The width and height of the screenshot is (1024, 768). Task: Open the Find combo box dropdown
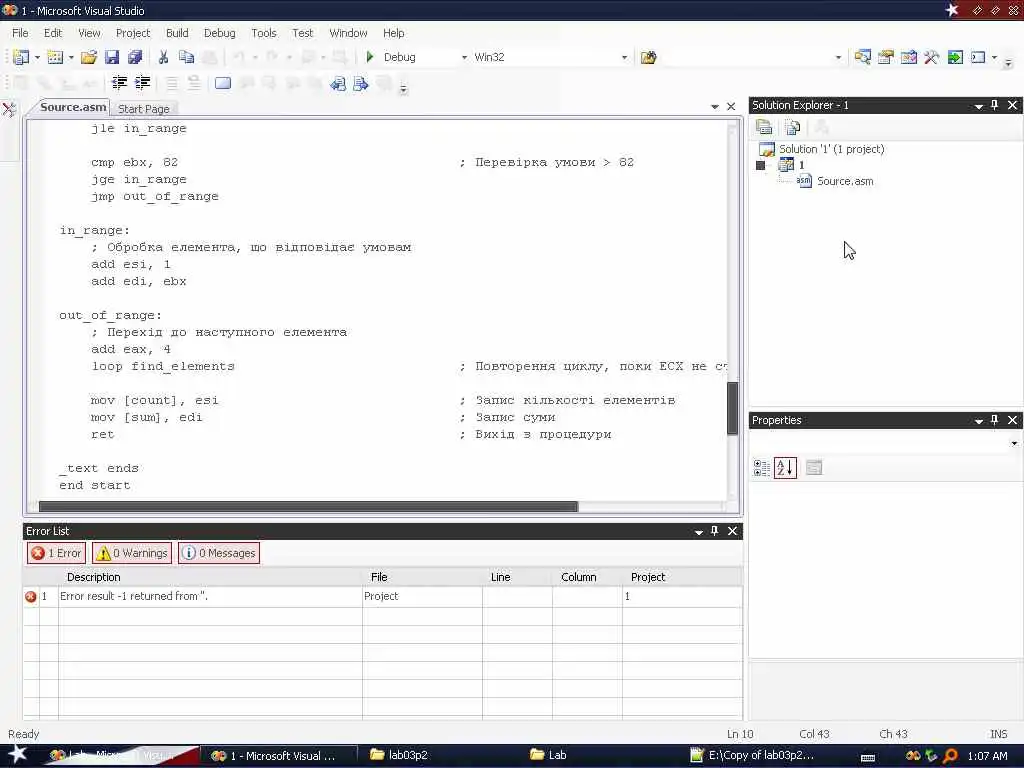click(839, 57)
